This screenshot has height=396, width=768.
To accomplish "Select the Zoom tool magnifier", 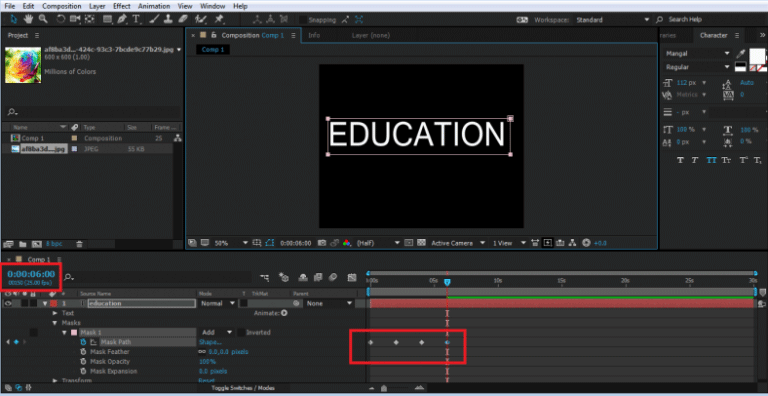I will (x=43, y=19).
